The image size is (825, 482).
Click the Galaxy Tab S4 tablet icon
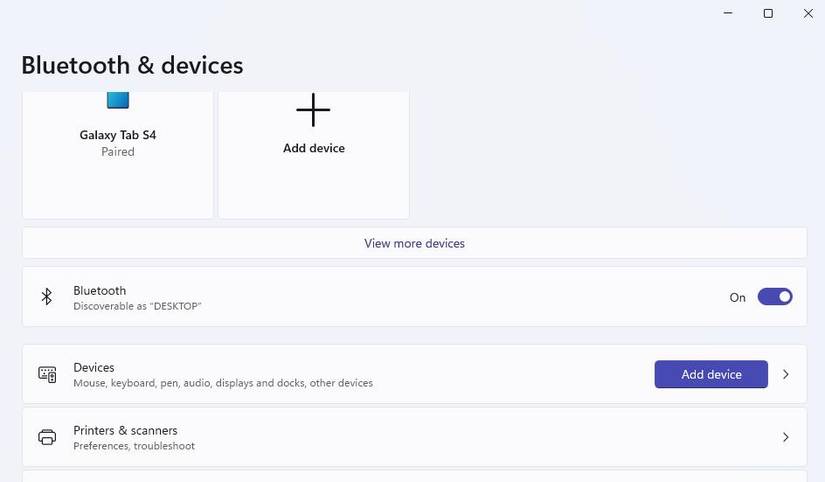(x=118, y=100)
